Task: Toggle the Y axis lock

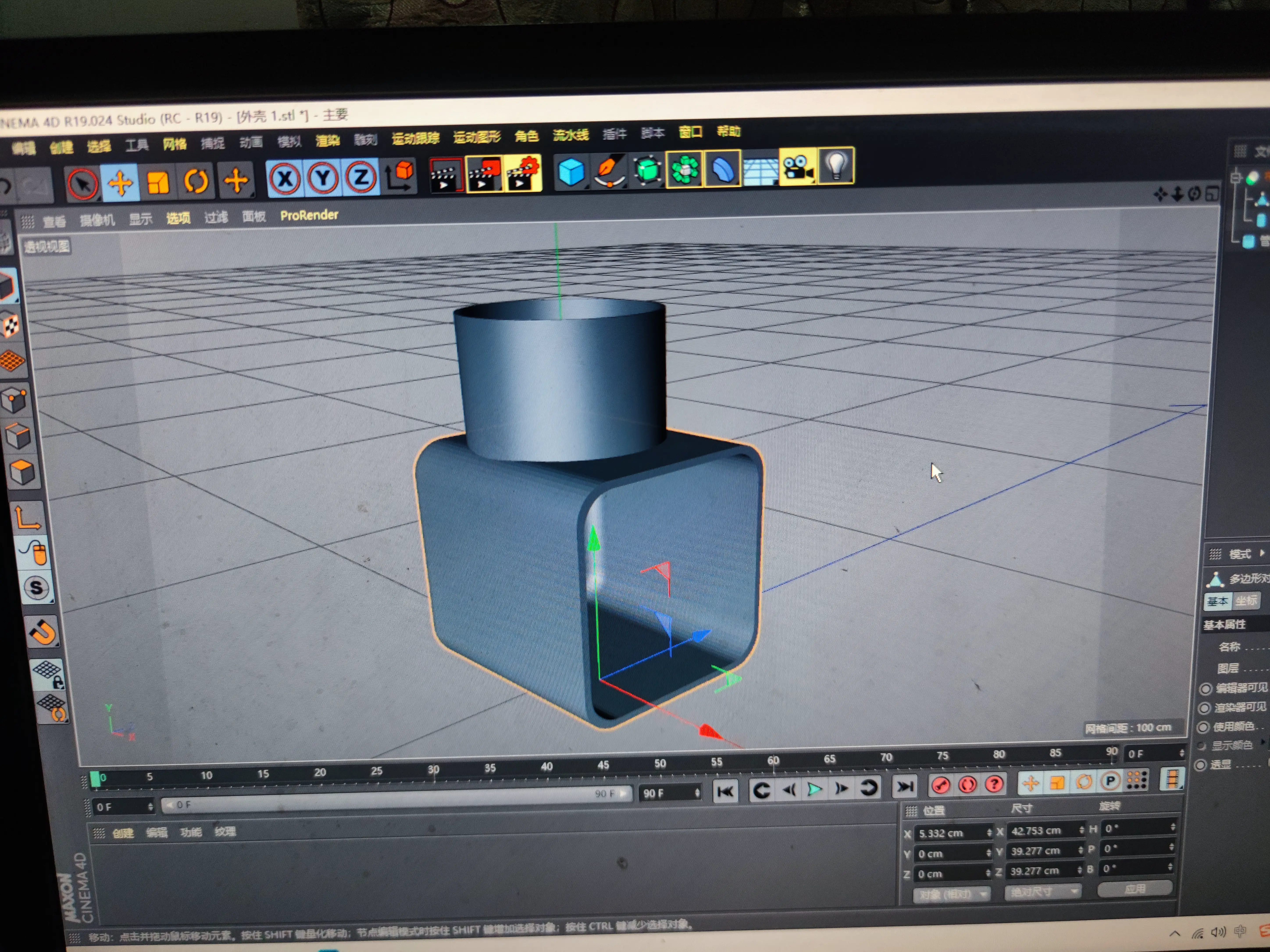Action: [x=323, y=178]
